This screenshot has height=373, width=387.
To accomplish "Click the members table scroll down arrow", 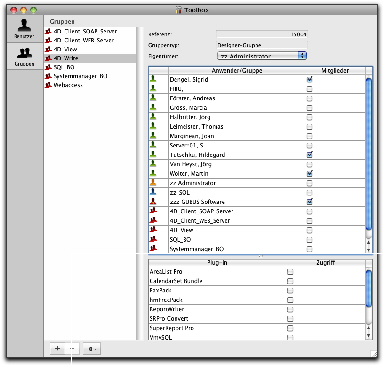I will click(369, 250).
